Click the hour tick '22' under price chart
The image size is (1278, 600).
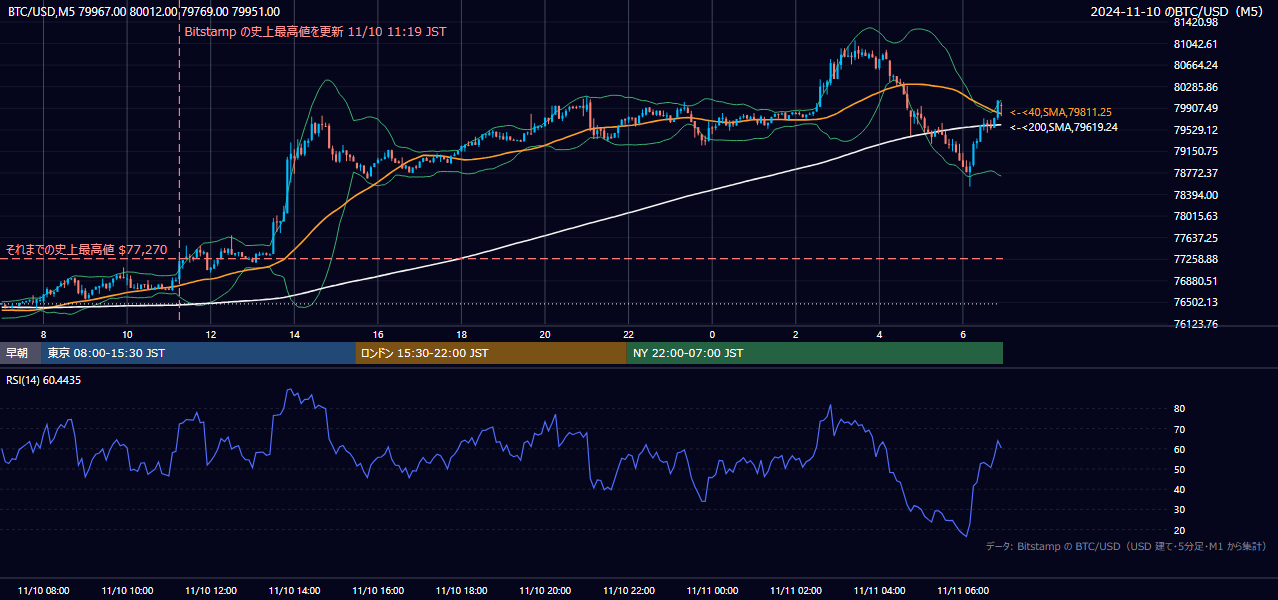[628, 334]
